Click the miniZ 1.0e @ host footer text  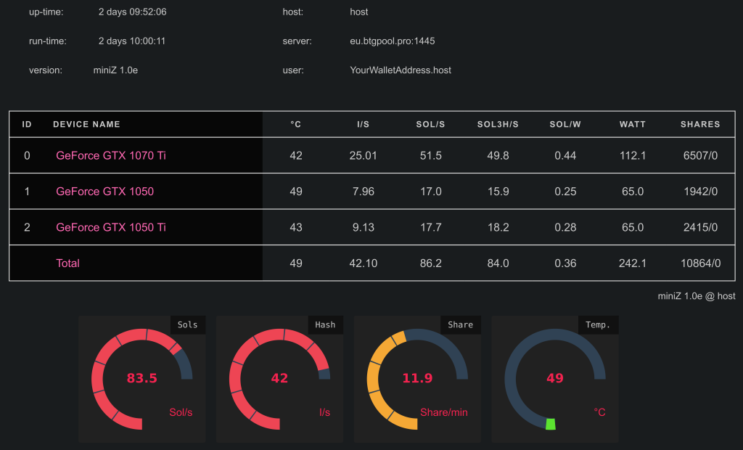pos(696,296)
